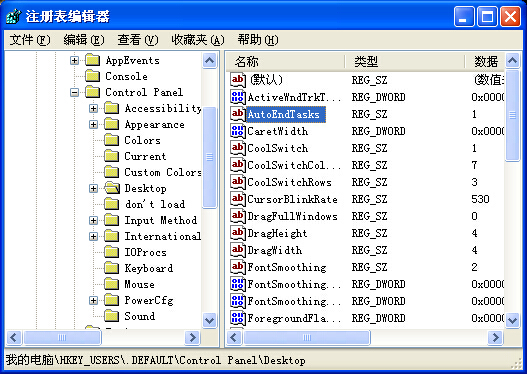This screenshot has width=527, height=374.
Task: Select the Custom Colors tree item
Action: 163,172
